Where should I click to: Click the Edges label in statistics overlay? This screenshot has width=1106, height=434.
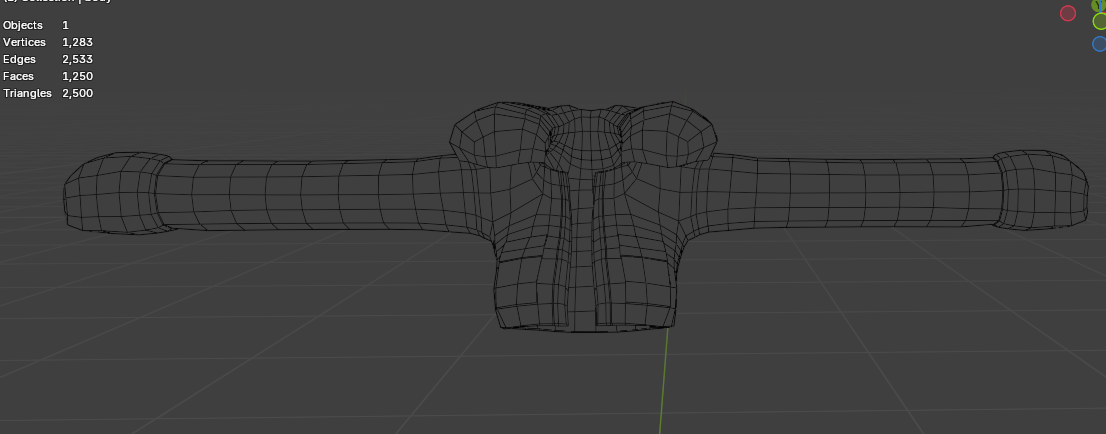click(19, 59)
